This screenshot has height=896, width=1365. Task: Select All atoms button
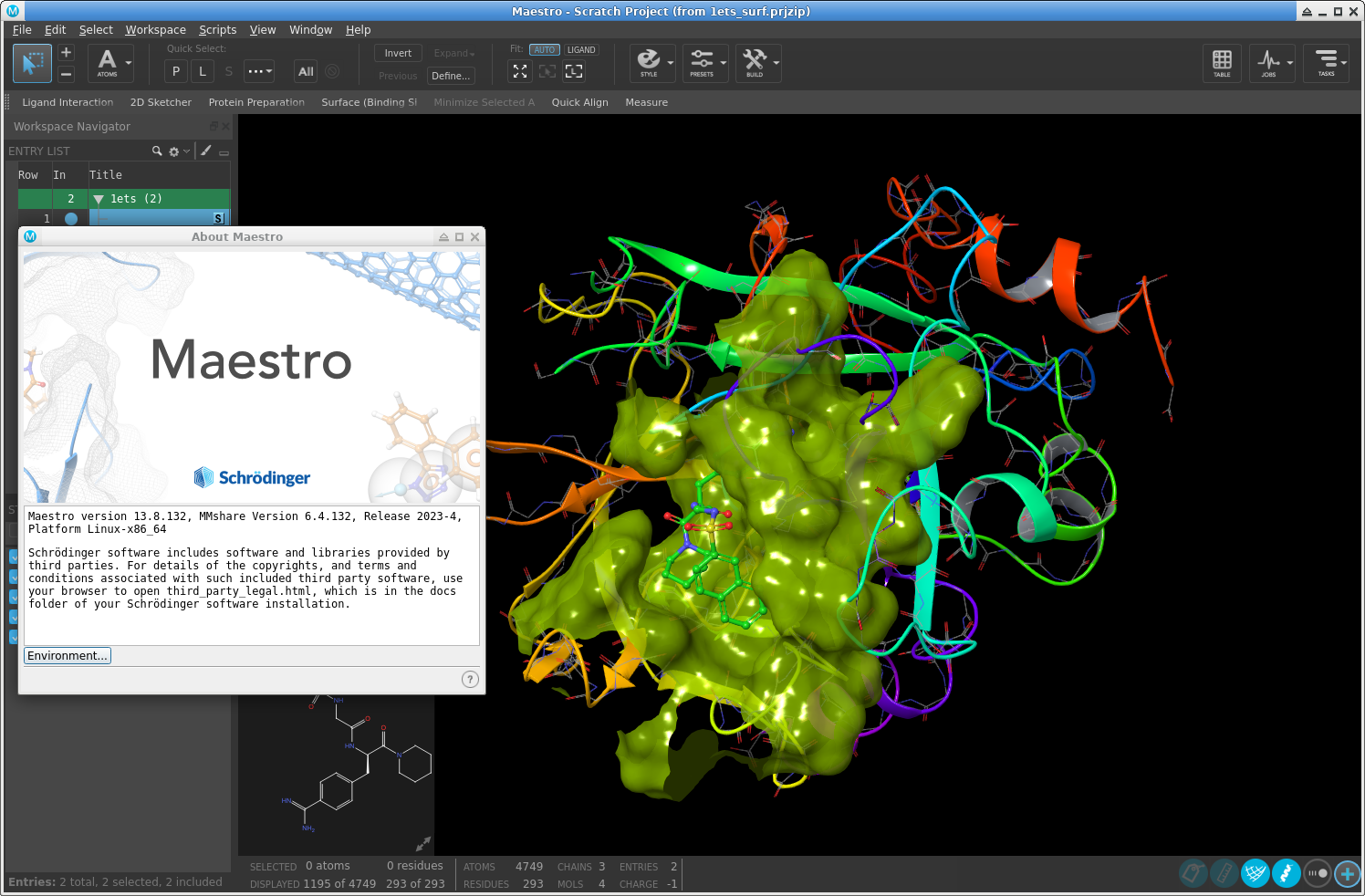click(x=306, y=71)
